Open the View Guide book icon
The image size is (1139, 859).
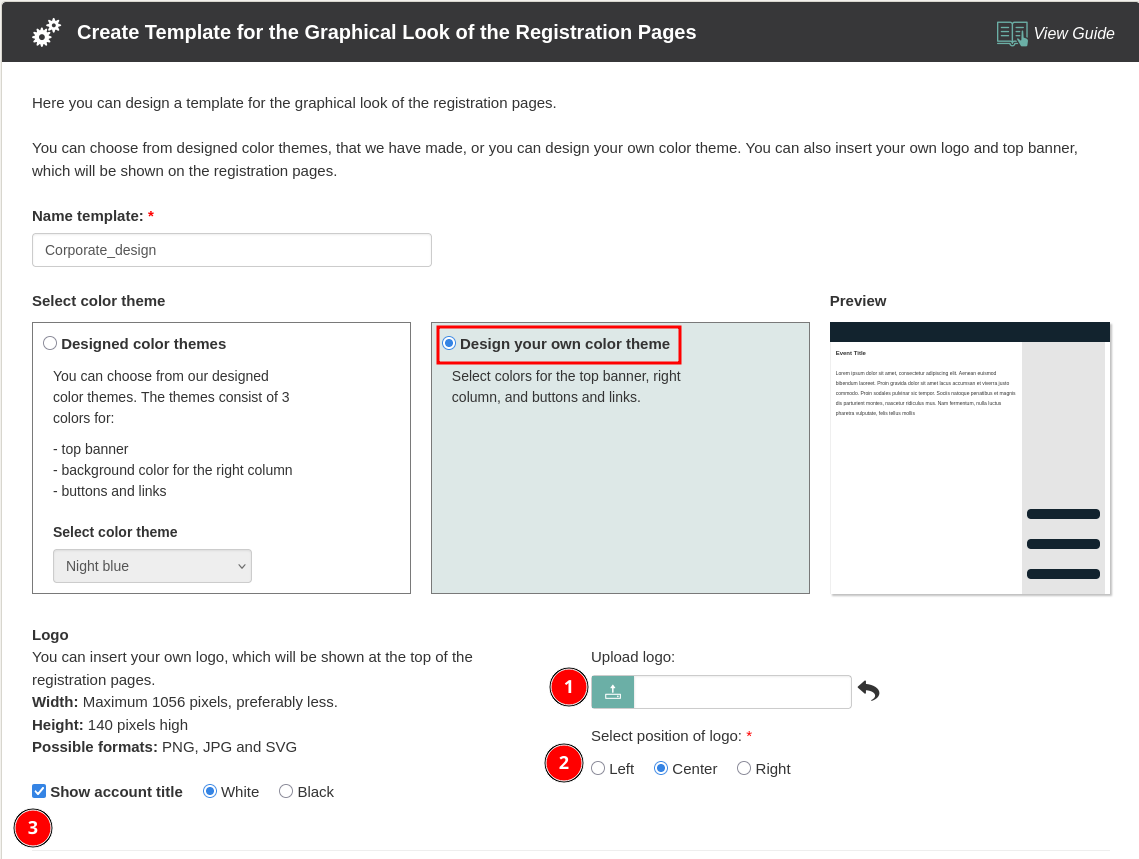click(1011, 33)
